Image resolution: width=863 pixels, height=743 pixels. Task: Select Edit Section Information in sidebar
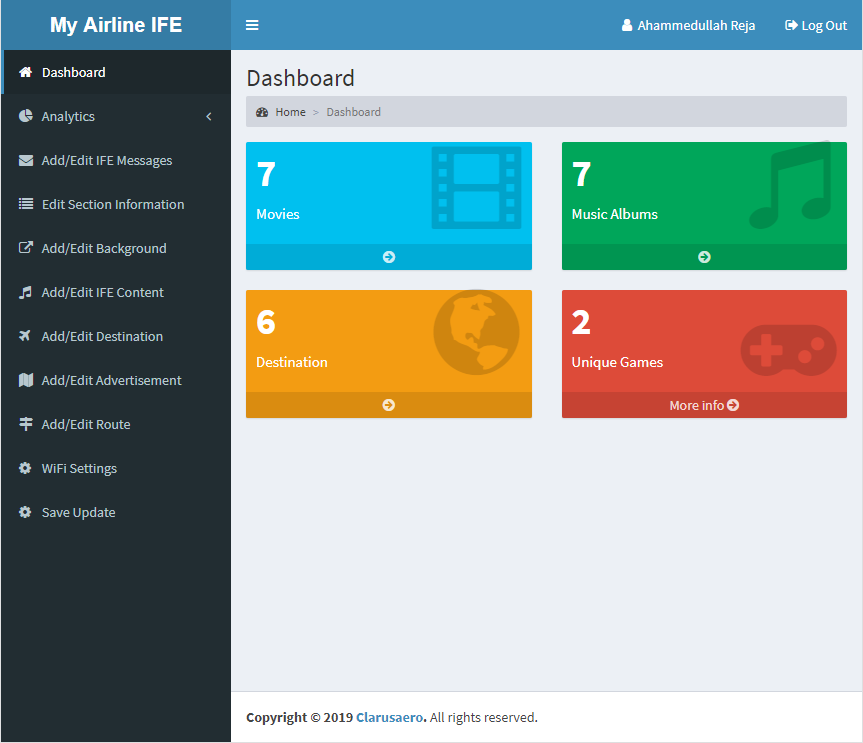click(112, 205)
